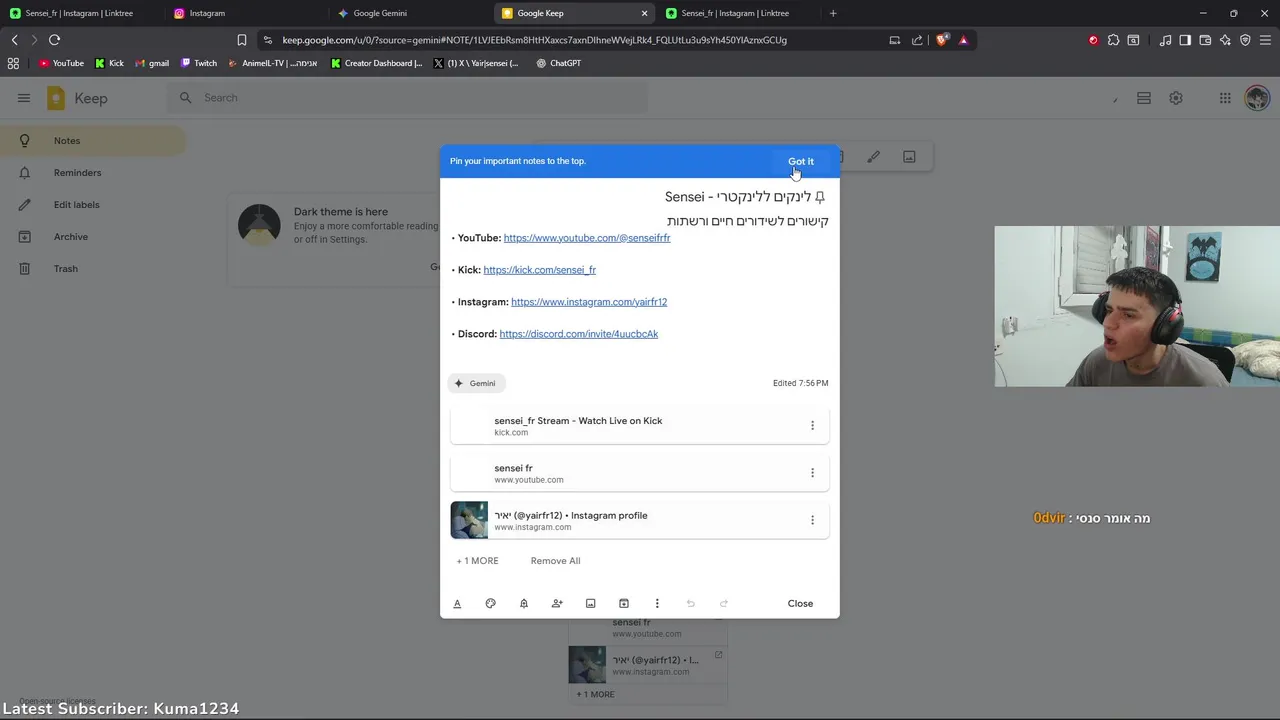The image size is (1280, 720).
Task: Add an image to the note
Action: [x=590, y=603]
